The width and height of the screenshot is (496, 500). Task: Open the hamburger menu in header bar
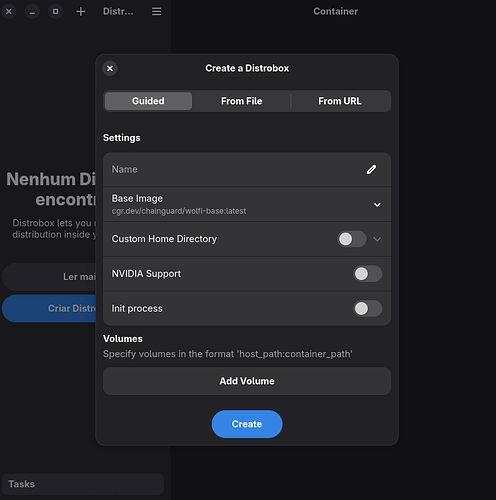tap(157, 12)
